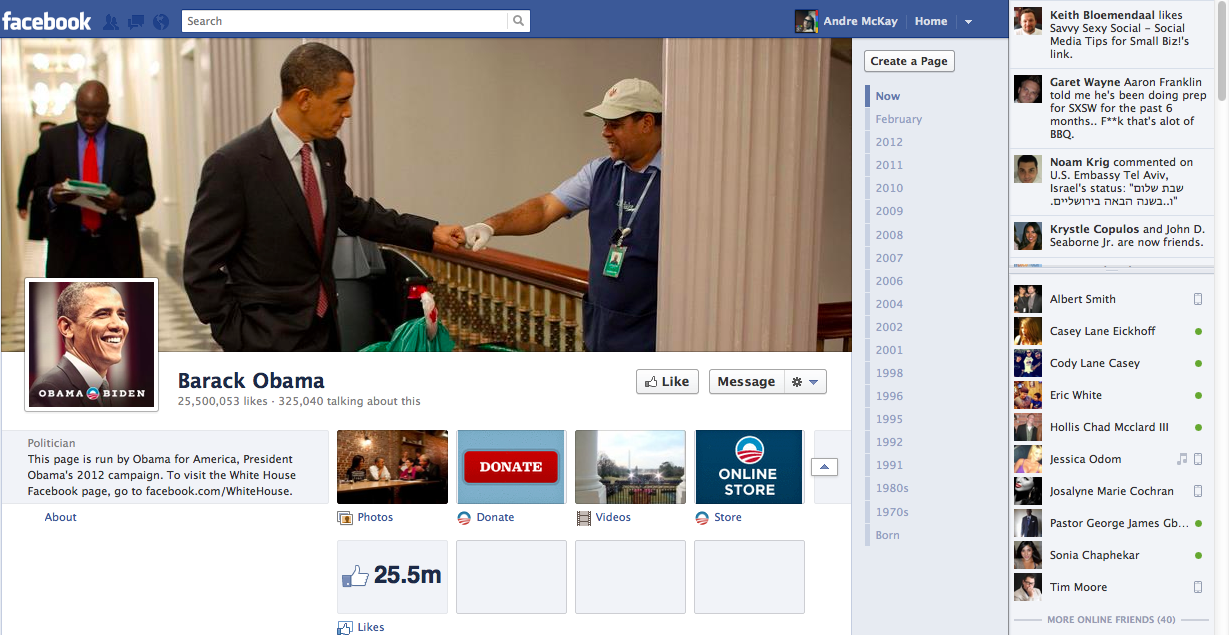Open the About link for Barack Obama
Viewport: 1229px width, 635px height.
60,517
